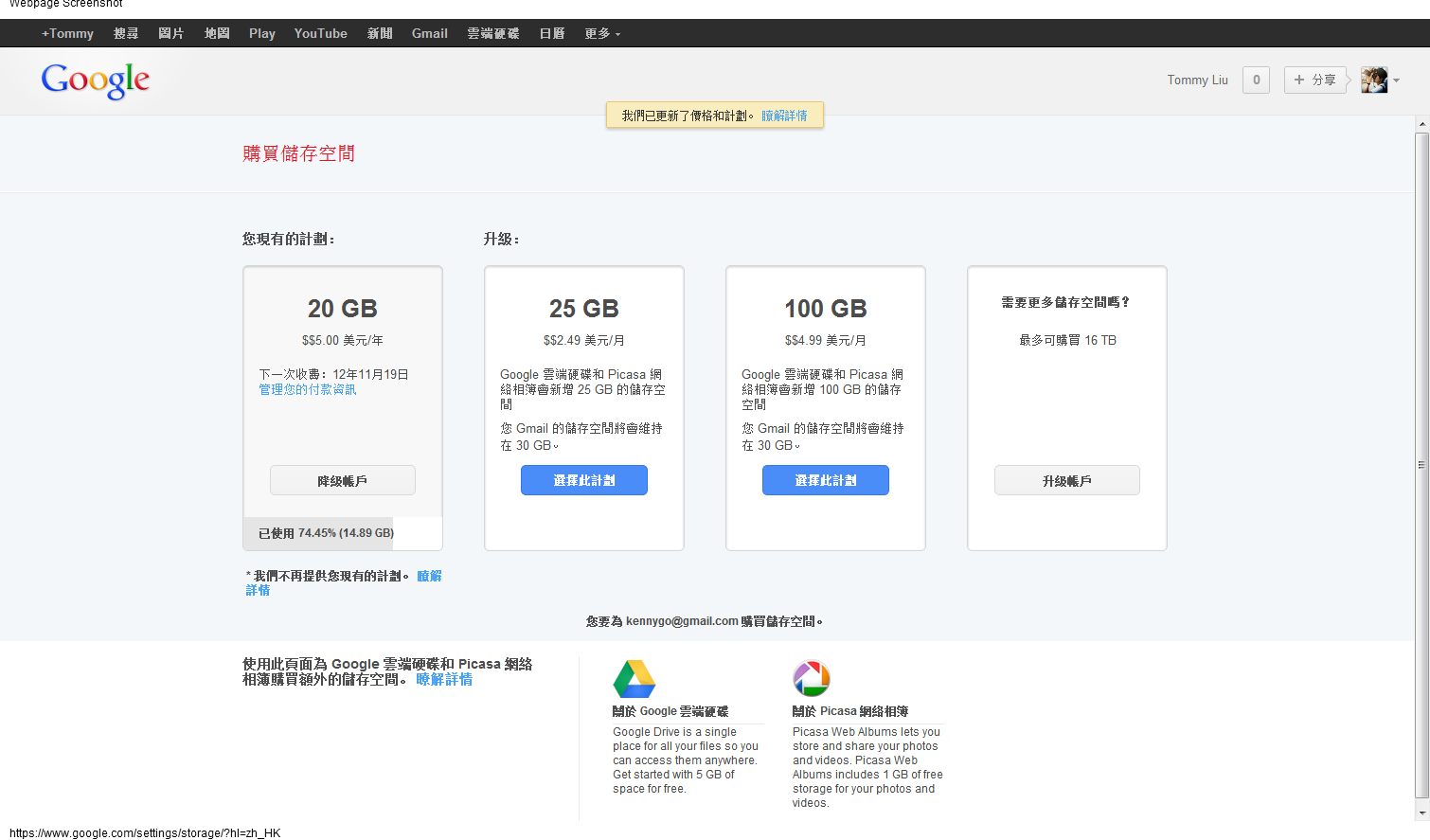
Task: Click the notifications count box showing 0
Action: coord(1256,80)
